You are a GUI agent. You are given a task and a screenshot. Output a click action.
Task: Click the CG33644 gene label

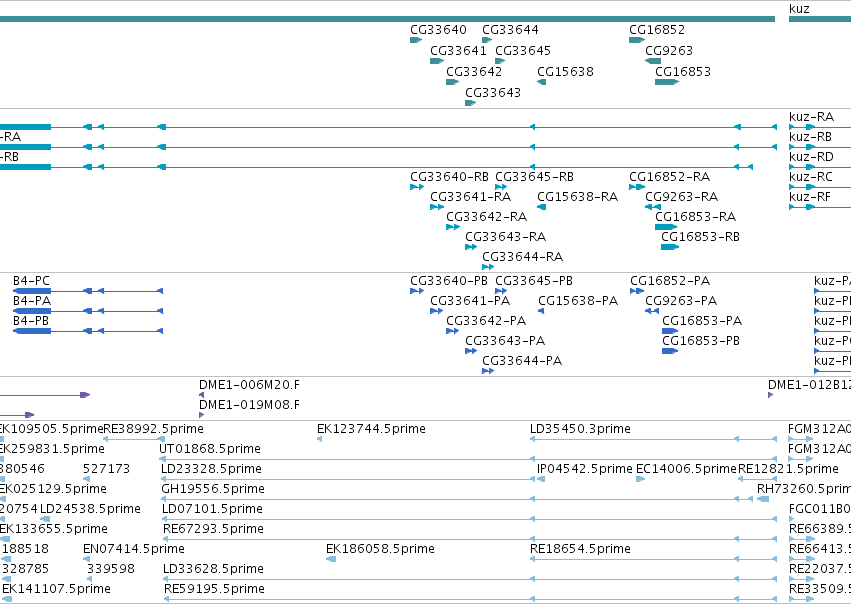click(x=510, y=30)
